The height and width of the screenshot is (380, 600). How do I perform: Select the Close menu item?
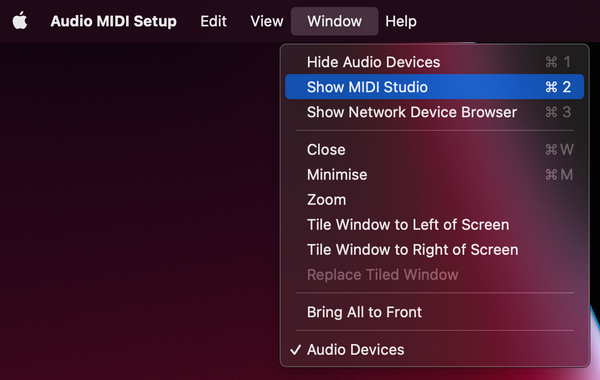click(x=434, y=150)
